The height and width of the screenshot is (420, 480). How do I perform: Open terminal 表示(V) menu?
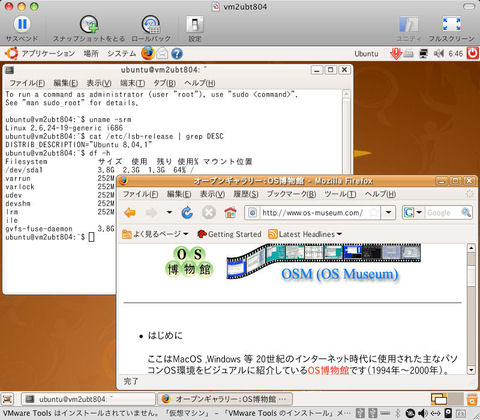point(99,83)
